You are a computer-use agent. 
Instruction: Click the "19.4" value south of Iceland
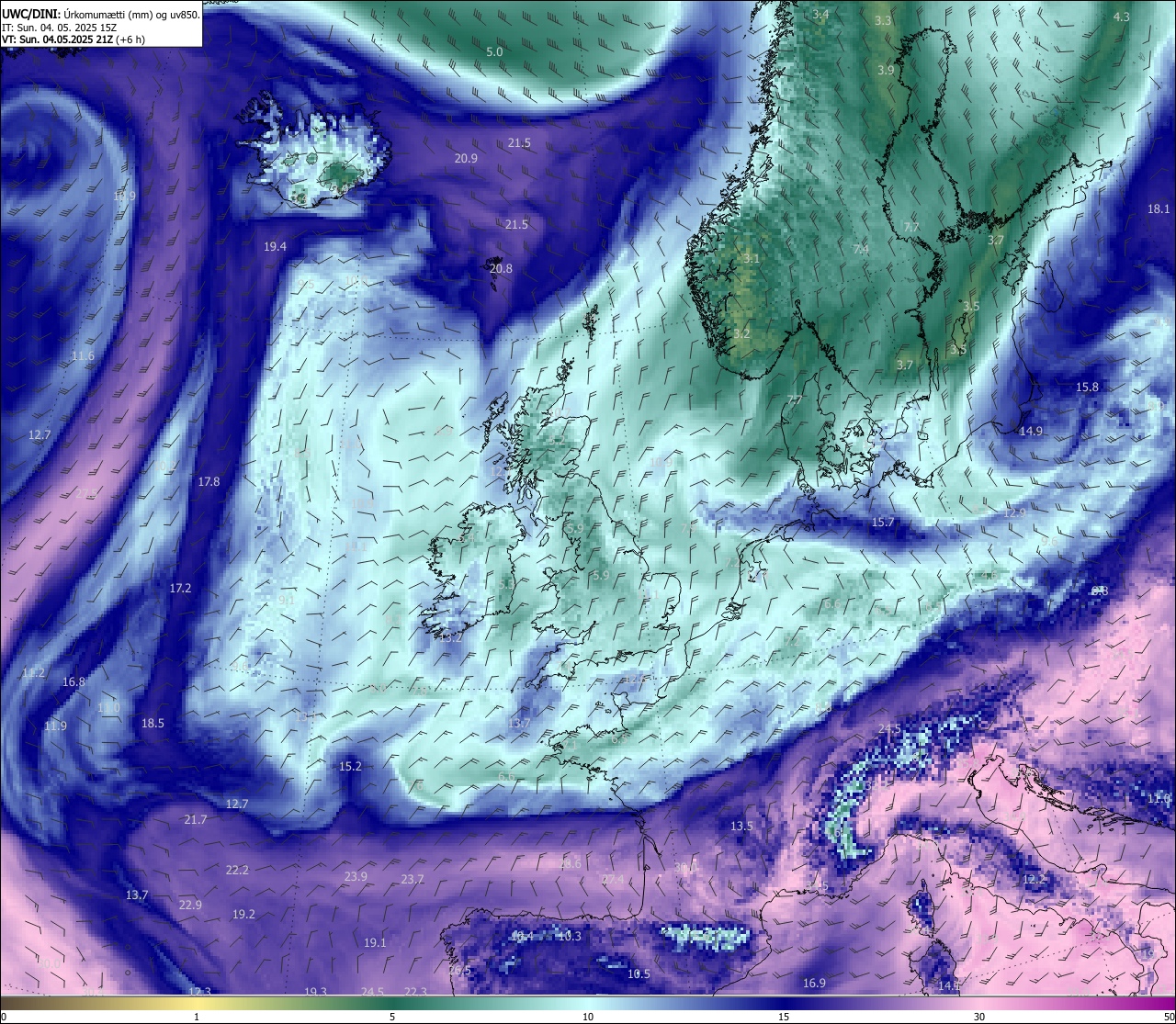275,247
